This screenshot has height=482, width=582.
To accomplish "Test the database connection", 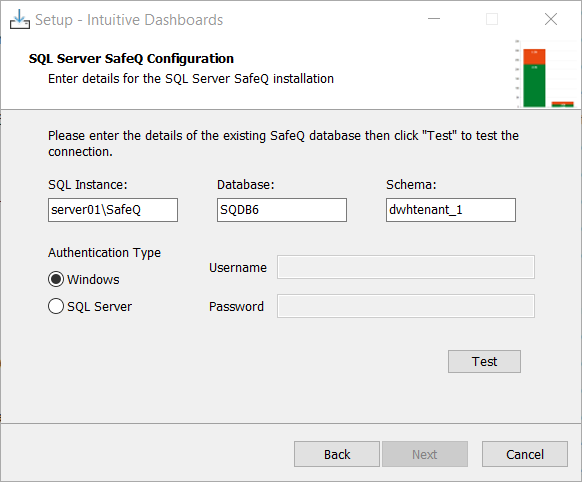I will click(484, 361).
